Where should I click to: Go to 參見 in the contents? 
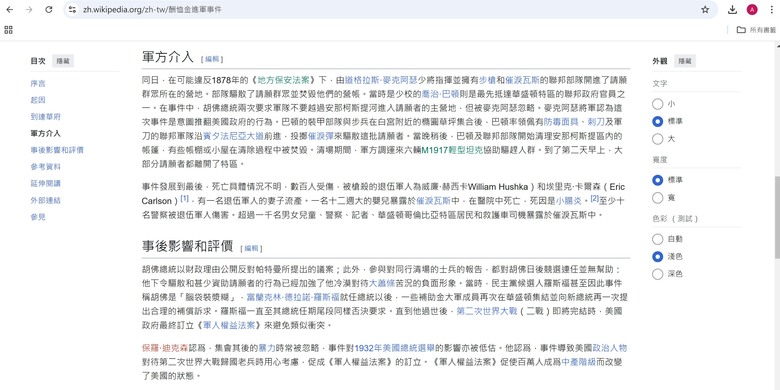click(x=38, y=217)
